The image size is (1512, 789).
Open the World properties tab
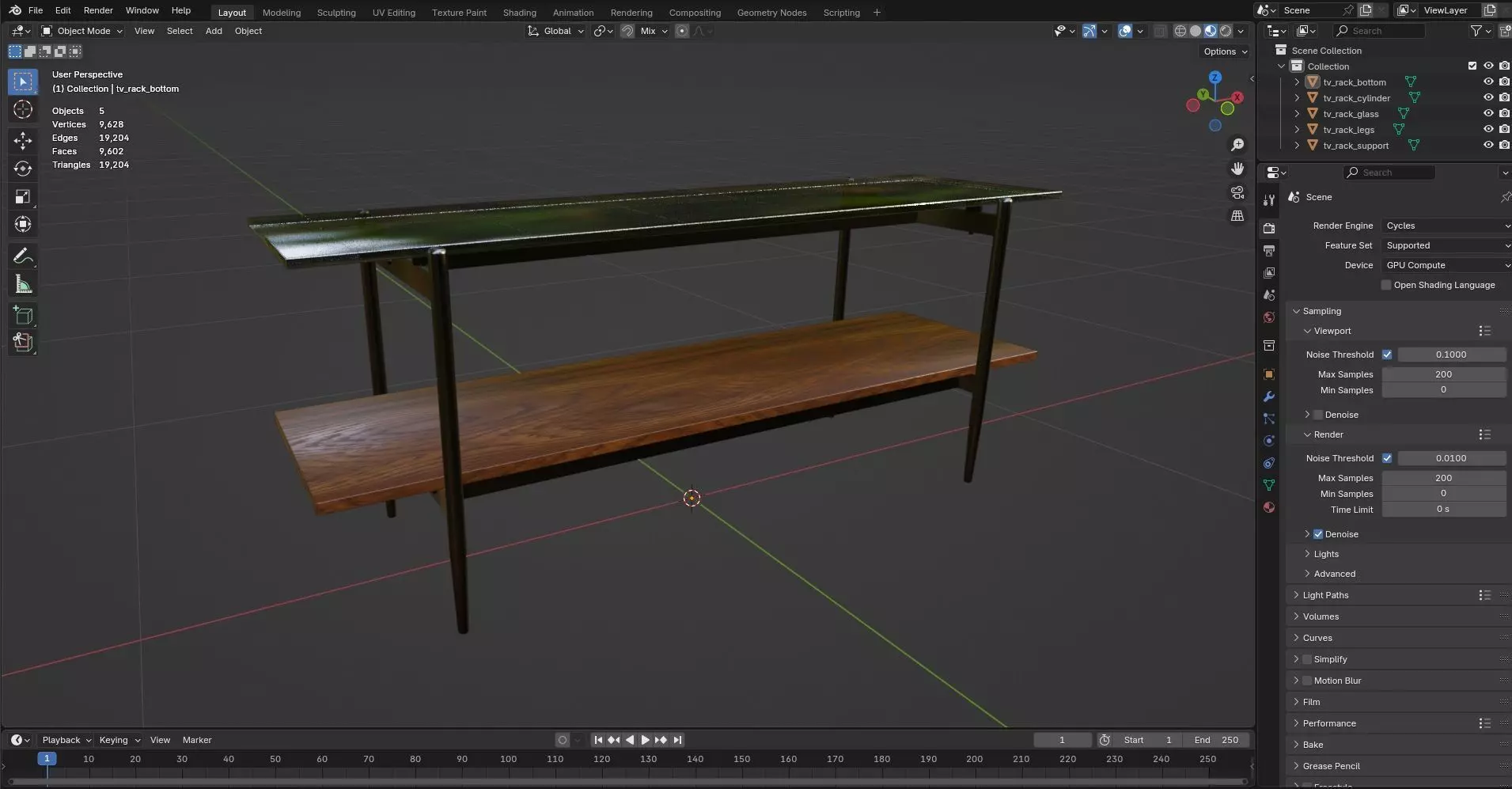point(1269,317)
